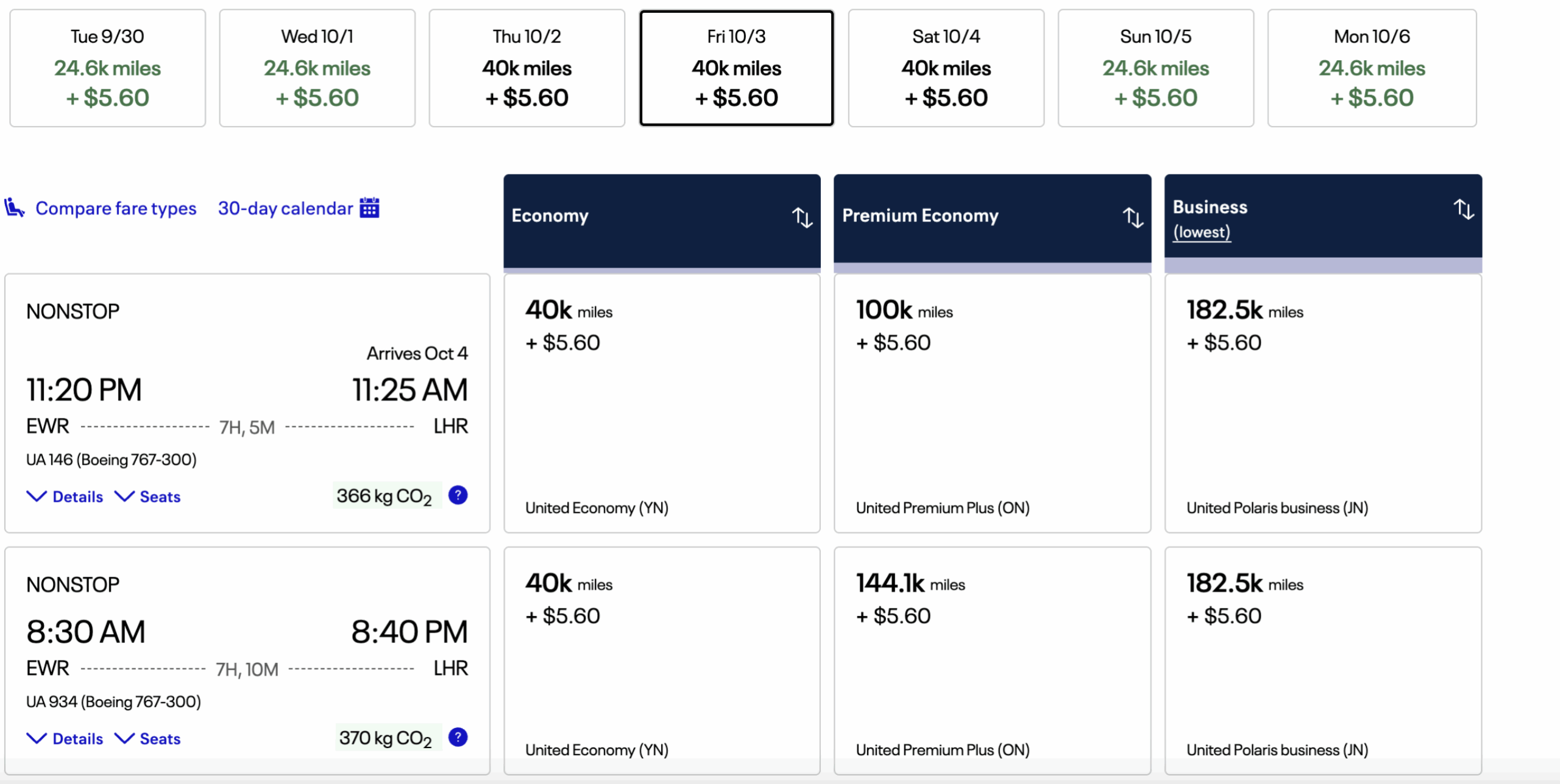Sort by Business column arrows

pyautogui.click(x=1464, y=209)
